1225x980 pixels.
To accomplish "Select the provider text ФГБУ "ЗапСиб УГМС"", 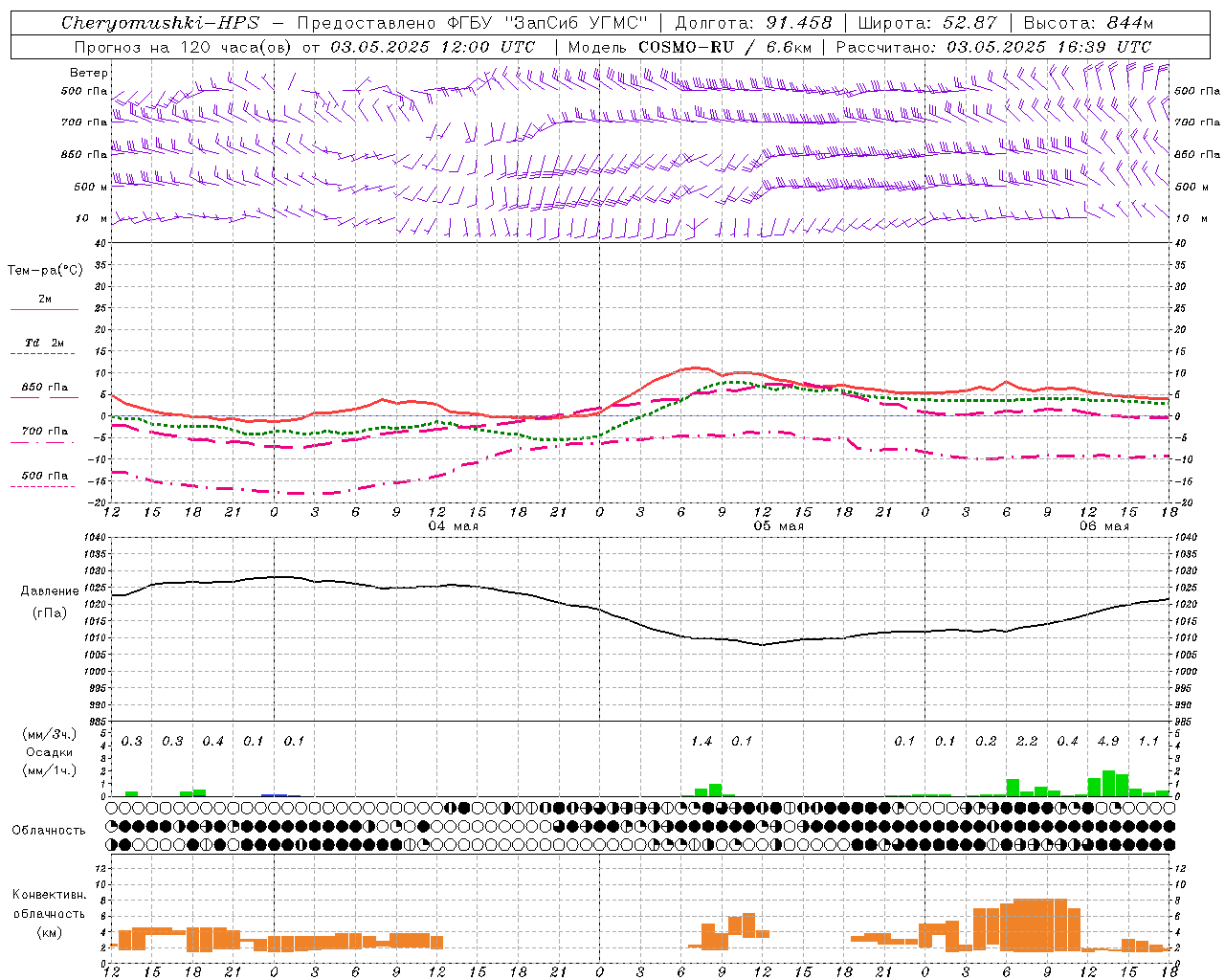I will [x=546, y=23].
